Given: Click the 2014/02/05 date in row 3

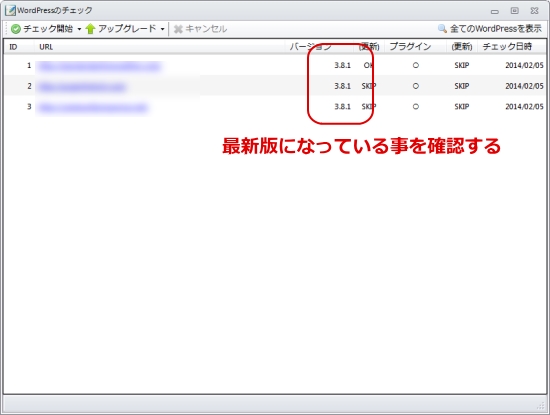Looking at the screenshot, I should point(524,107).
